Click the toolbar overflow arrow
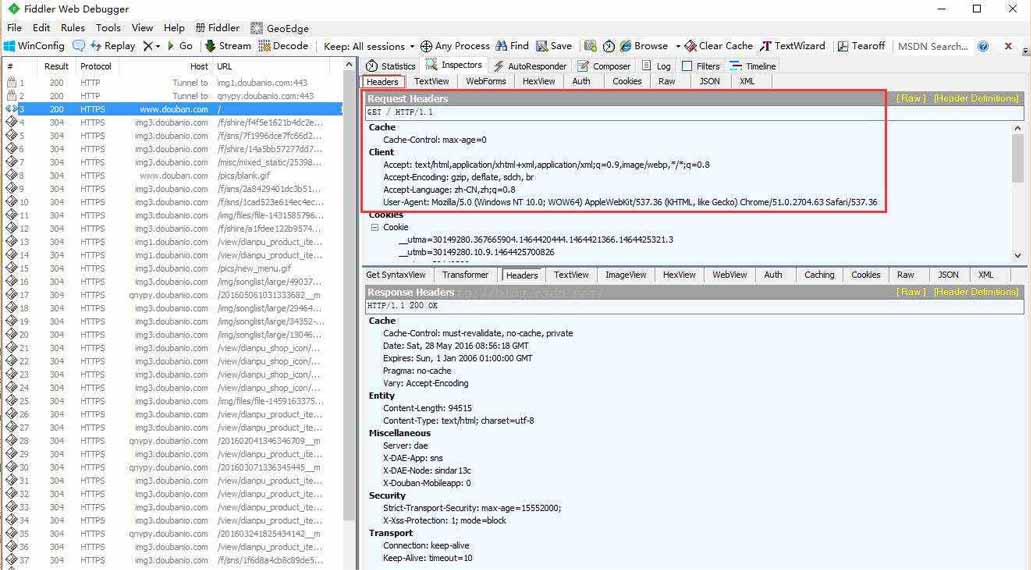This screenshot has height=570, width=1031. (1025, 50)
